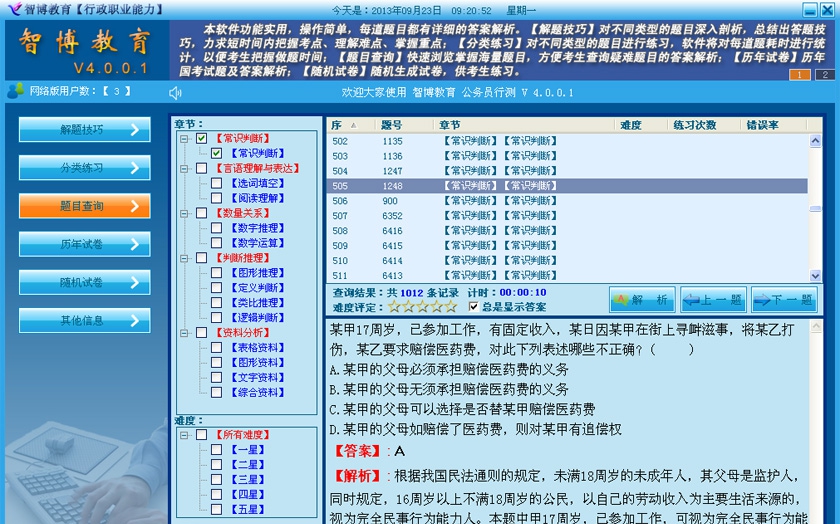Image resolution: width=840 pixels, height=524 pixels.
Task: Collapse the 【常识判断】 tree node
Action: (184, 139)
